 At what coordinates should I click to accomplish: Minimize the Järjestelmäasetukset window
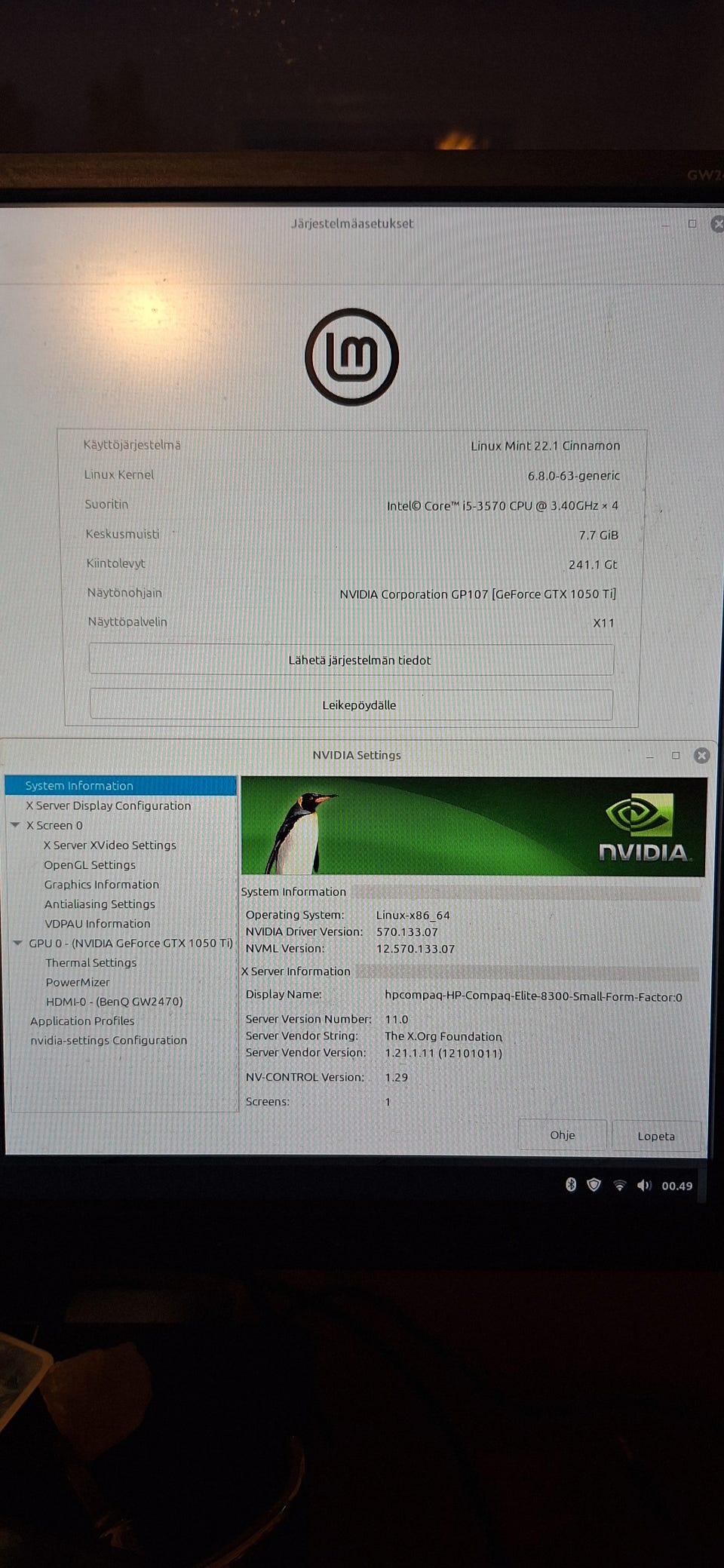coord(666,225)
